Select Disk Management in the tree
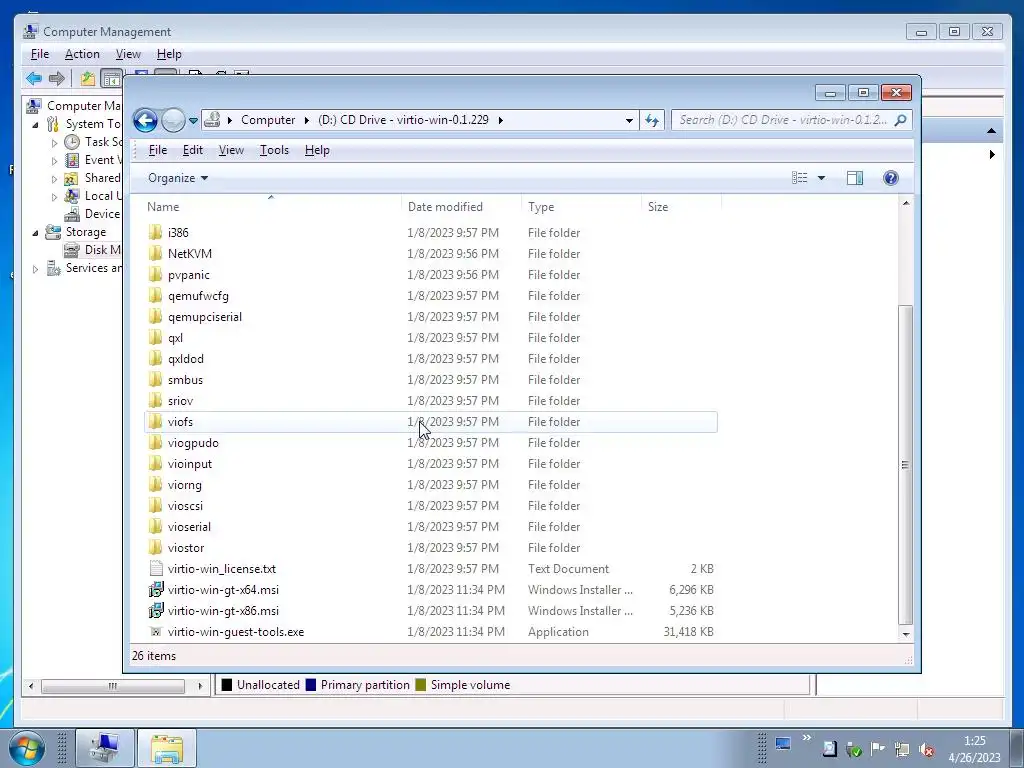The height and width of the screenshot is (768, 1024). (x=92, y=249)
